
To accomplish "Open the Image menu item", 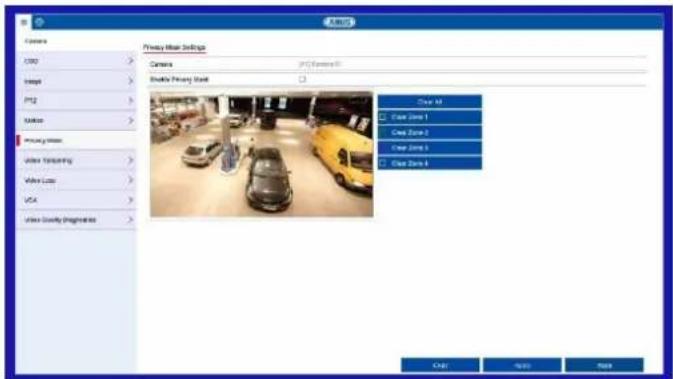I will 76,81.
